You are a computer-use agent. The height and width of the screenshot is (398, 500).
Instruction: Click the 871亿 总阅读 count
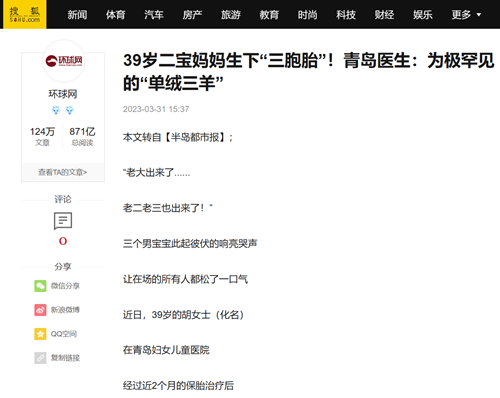[82, 136]
